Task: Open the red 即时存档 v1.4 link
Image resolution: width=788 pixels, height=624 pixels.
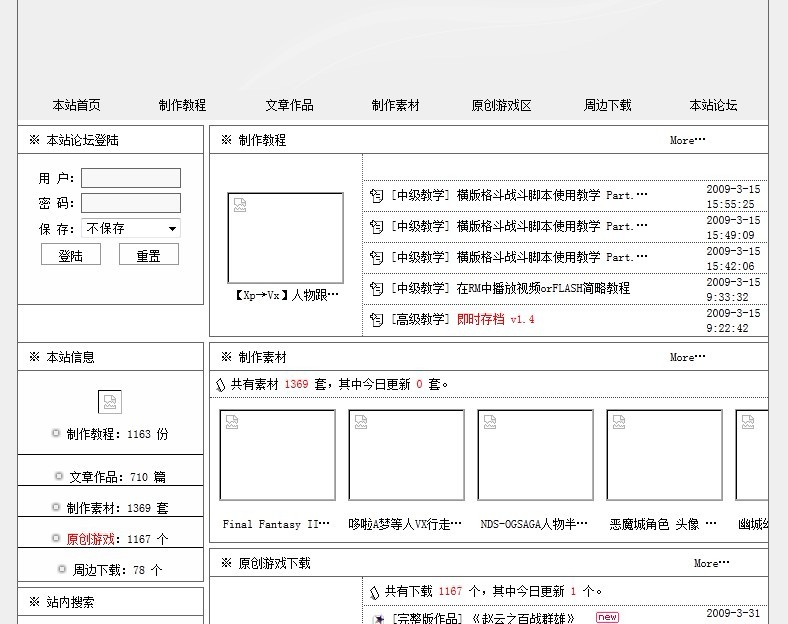Action: point(496,320)
